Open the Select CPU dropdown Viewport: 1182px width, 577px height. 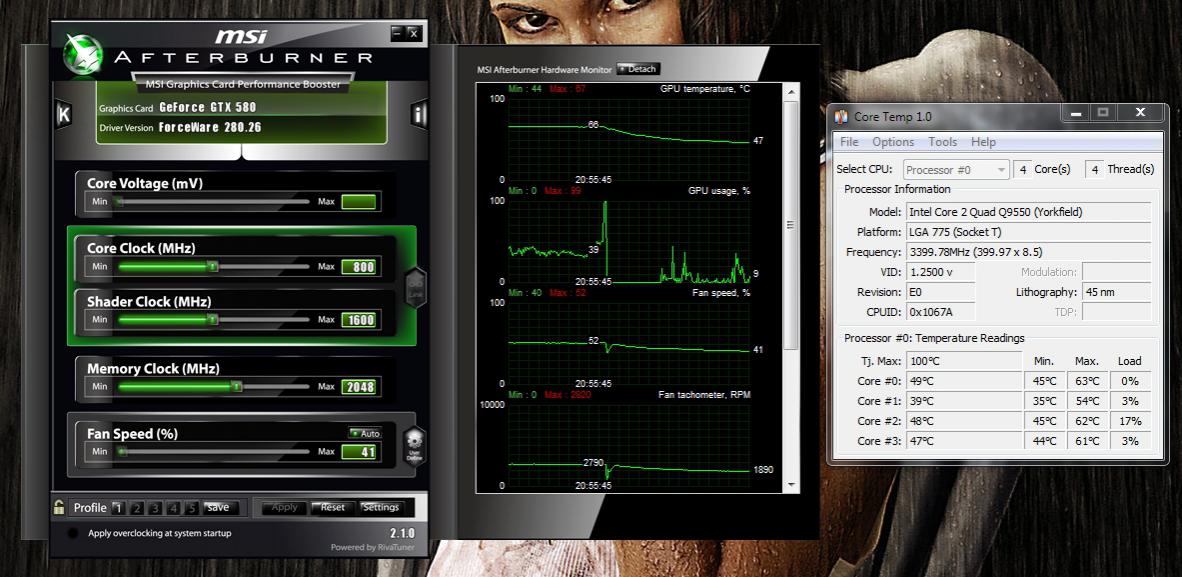[955, 170]
